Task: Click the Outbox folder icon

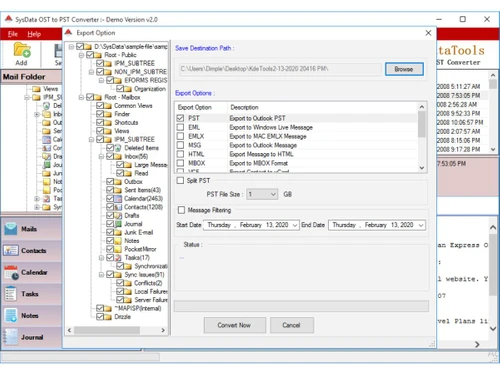Action: click(x=118, y=182)
